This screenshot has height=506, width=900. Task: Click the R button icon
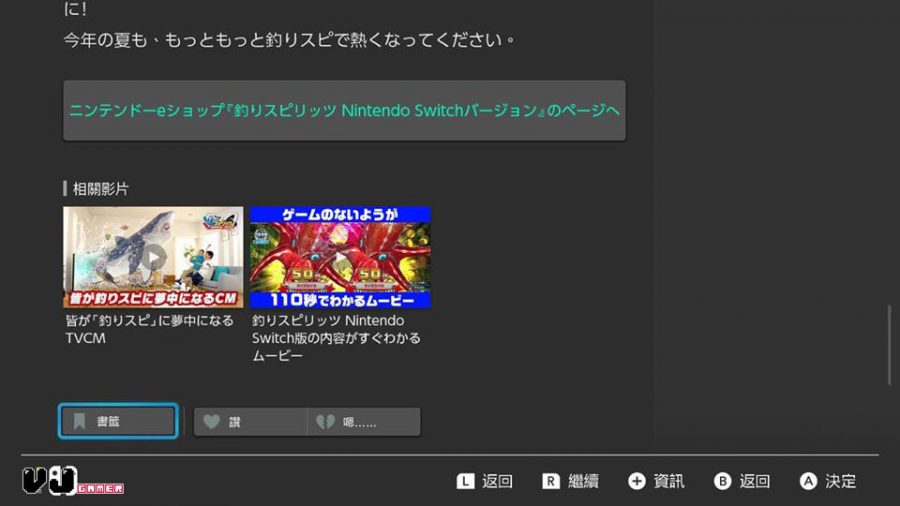[x=550, y=481]
